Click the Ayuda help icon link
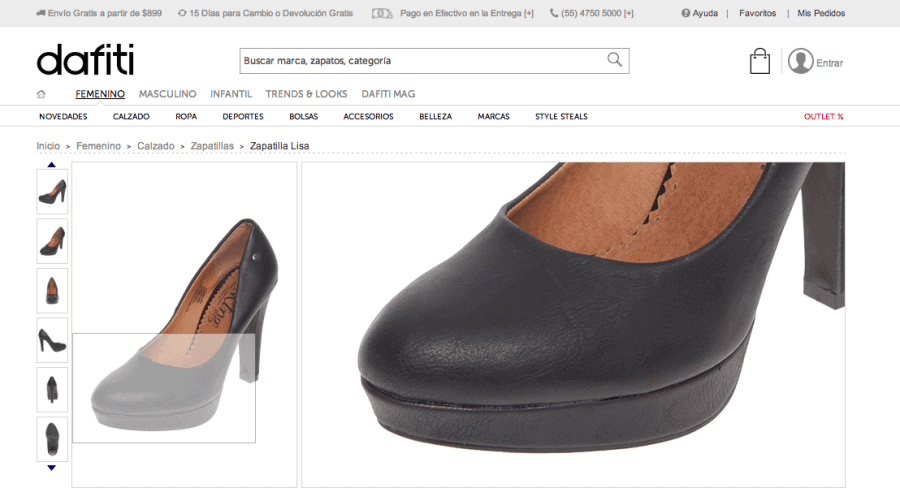Screen dimensions: 900x488 coord(699,13)
